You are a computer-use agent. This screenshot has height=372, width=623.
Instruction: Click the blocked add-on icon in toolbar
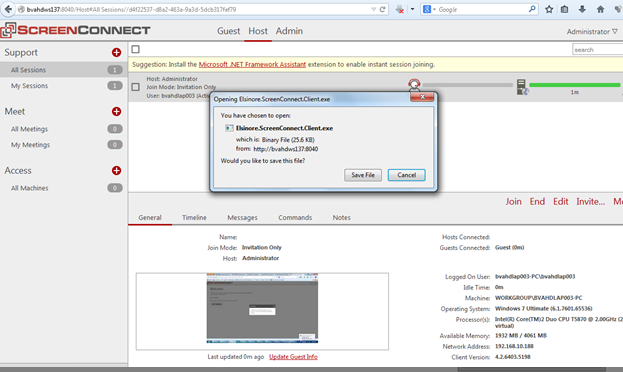click(400, 9)
